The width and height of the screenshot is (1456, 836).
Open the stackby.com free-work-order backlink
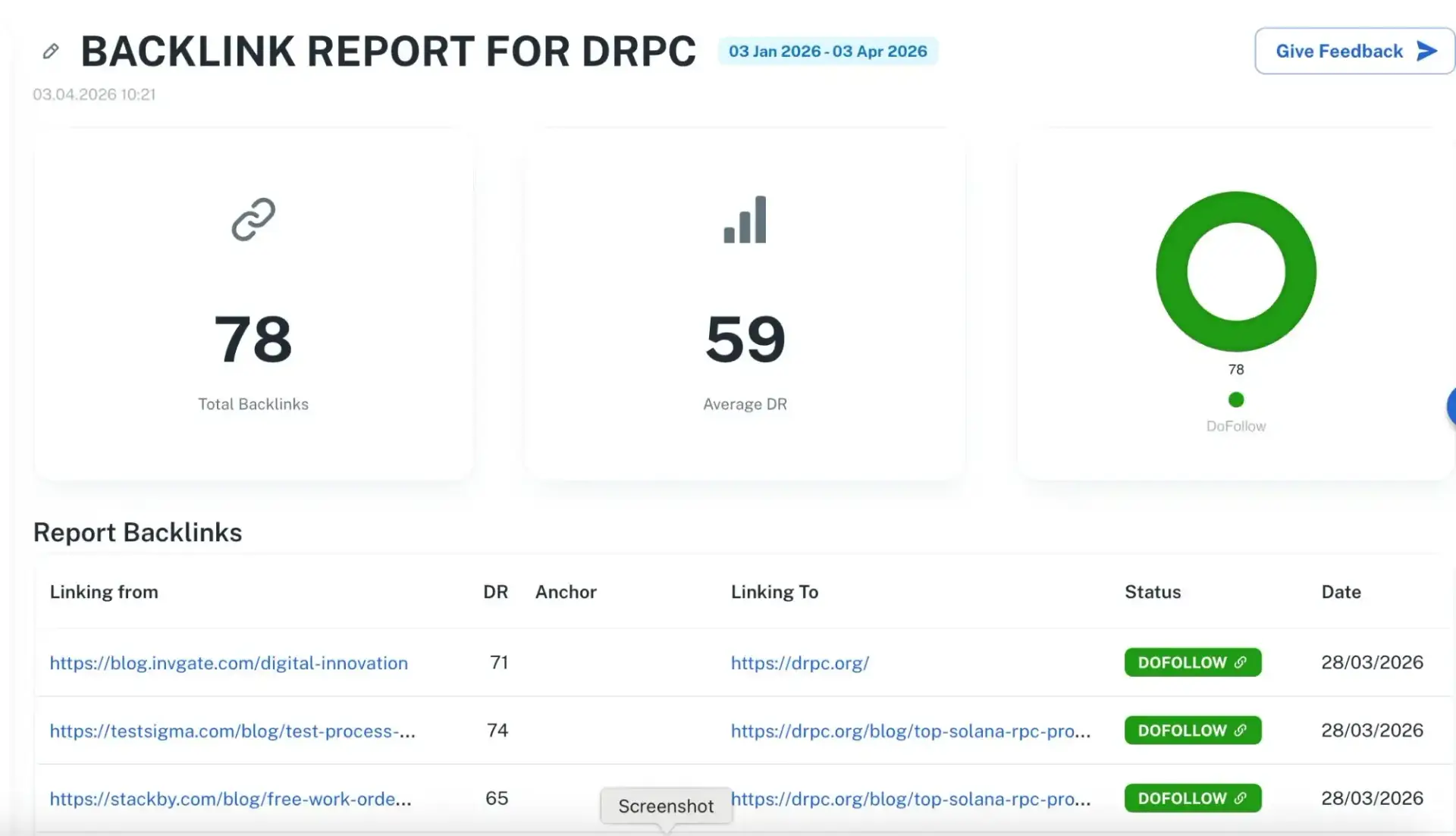click(x=230, y=798)
